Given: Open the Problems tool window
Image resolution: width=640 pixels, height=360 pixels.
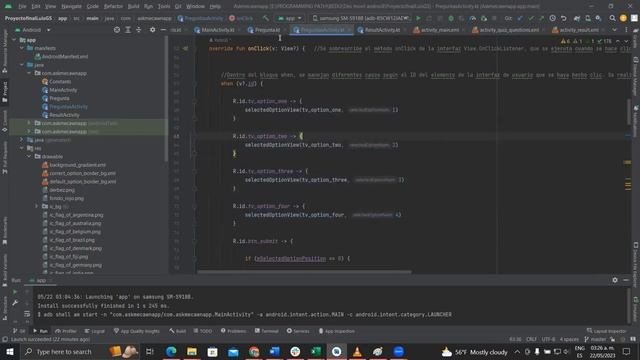Looking at the screenshot, I should pos(233,331).
